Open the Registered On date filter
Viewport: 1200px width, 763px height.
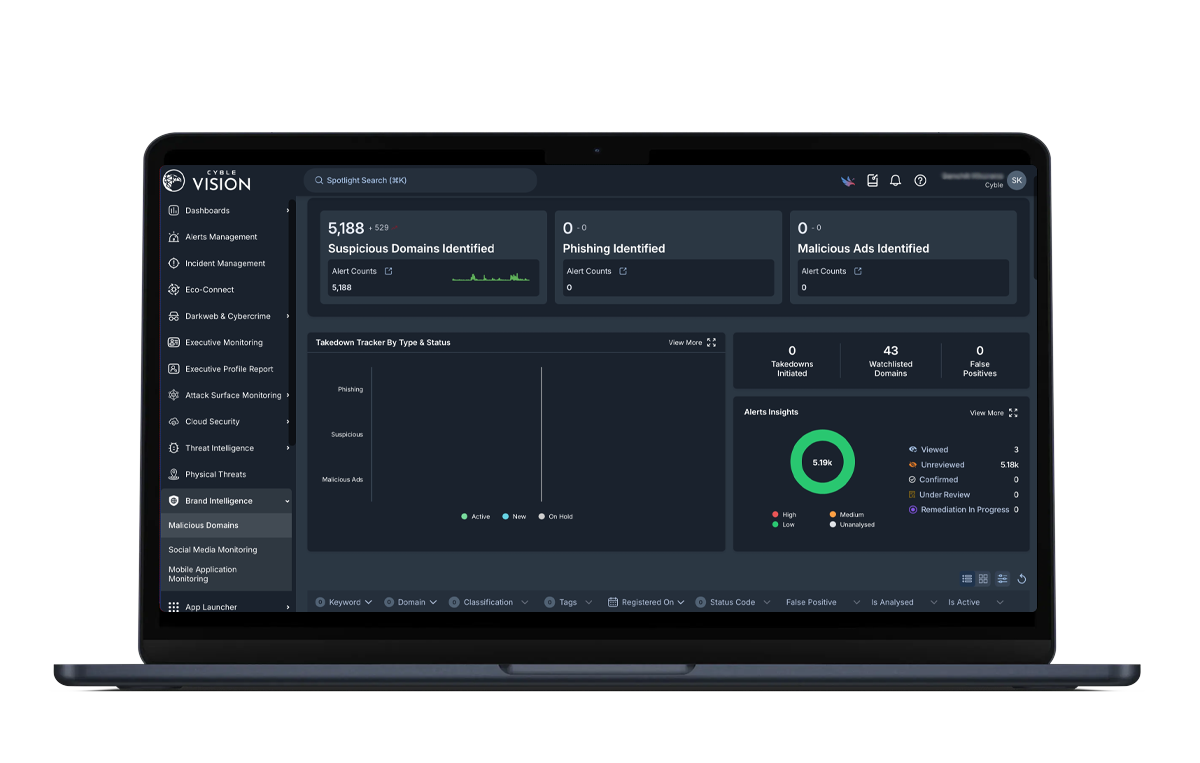(646, 603)
